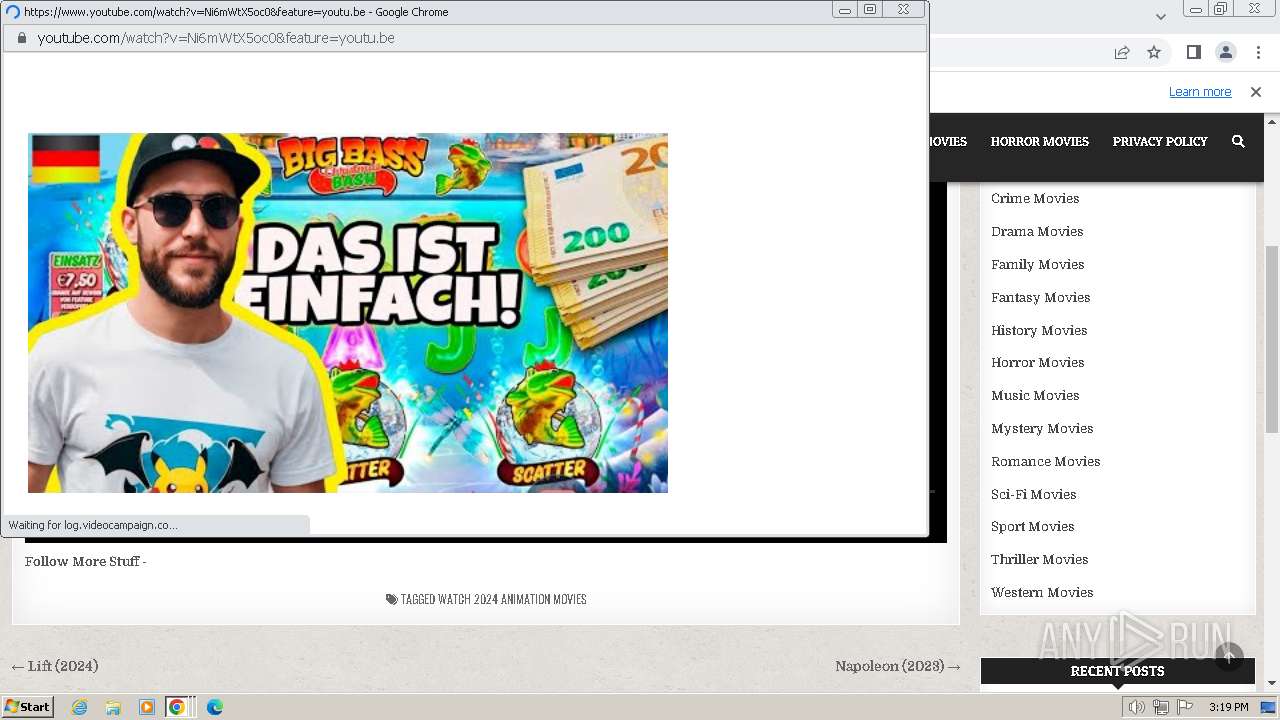Viewport: 1280px width, 720px height.
Task: Open the Romance Movies category
Action: pos(1046,461)
